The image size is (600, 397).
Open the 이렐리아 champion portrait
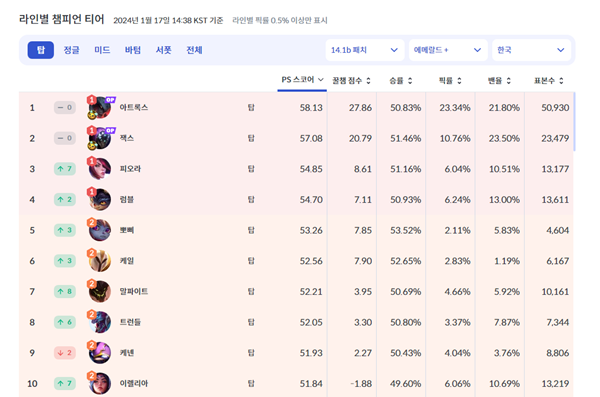[x=100, y=383]
